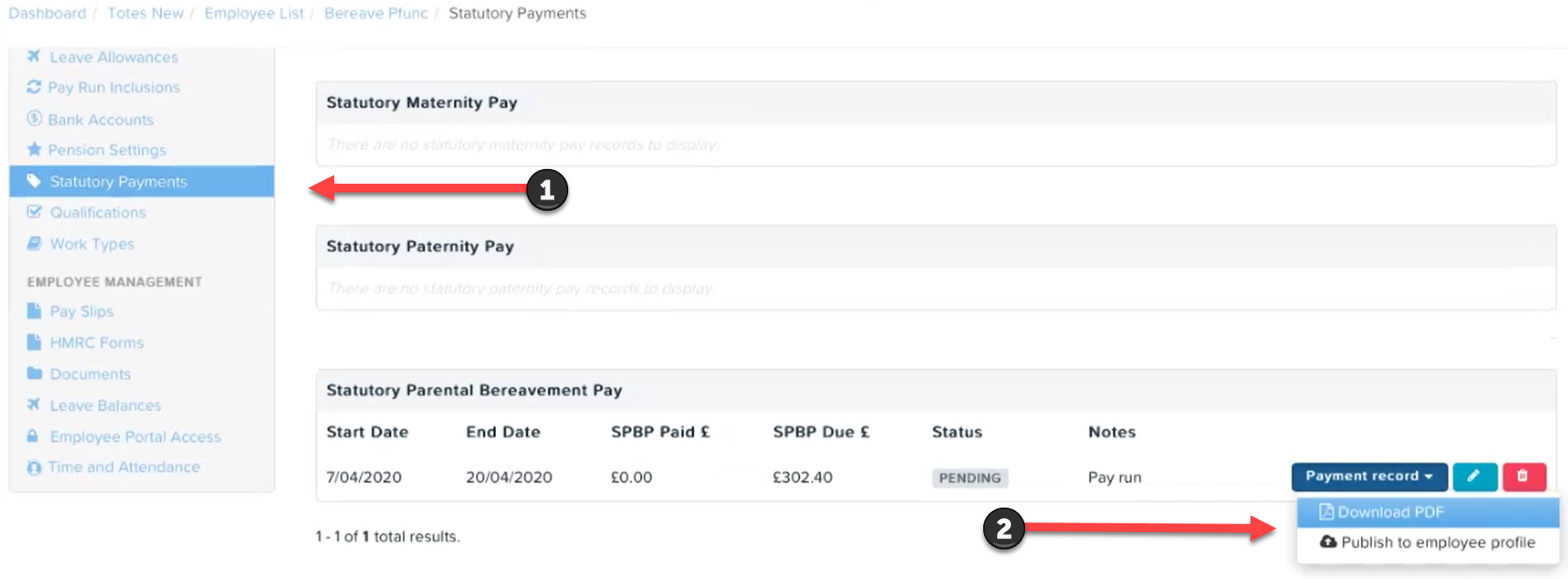Click the Pay Run Inclusions refresh icon
This screenshot has height=579, width=1568.
click(x=34, y=87)
